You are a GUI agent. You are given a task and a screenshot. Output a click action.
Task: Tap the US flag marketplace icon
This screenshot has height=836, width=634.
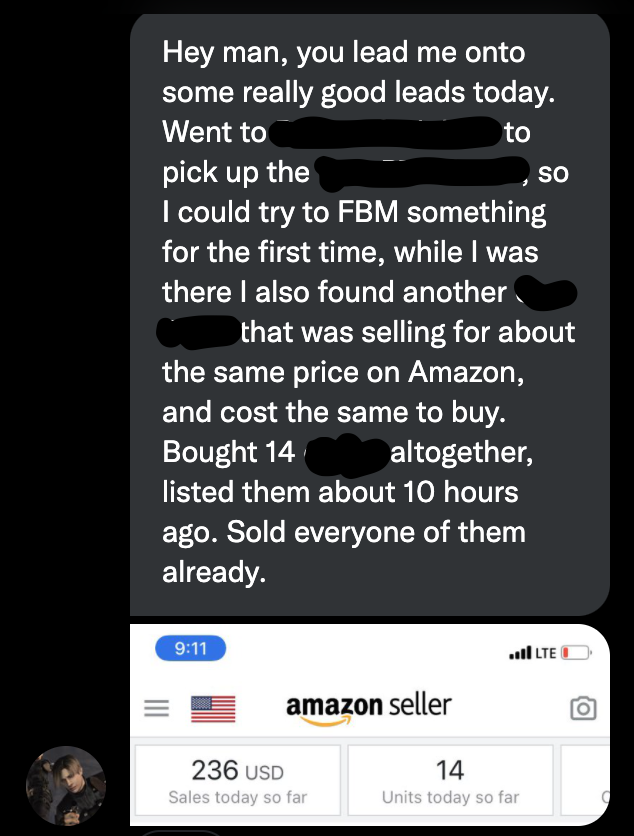[213, 709]
